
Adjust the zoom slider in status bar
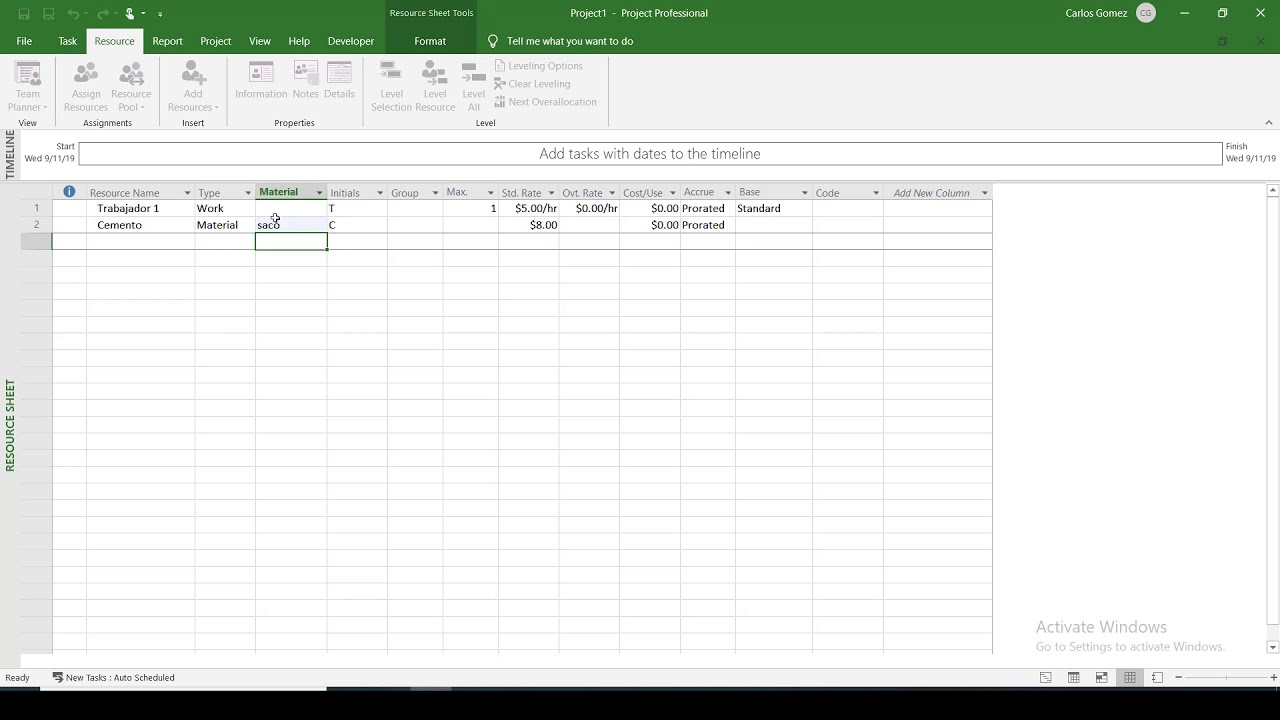(x=1226, y=678)
